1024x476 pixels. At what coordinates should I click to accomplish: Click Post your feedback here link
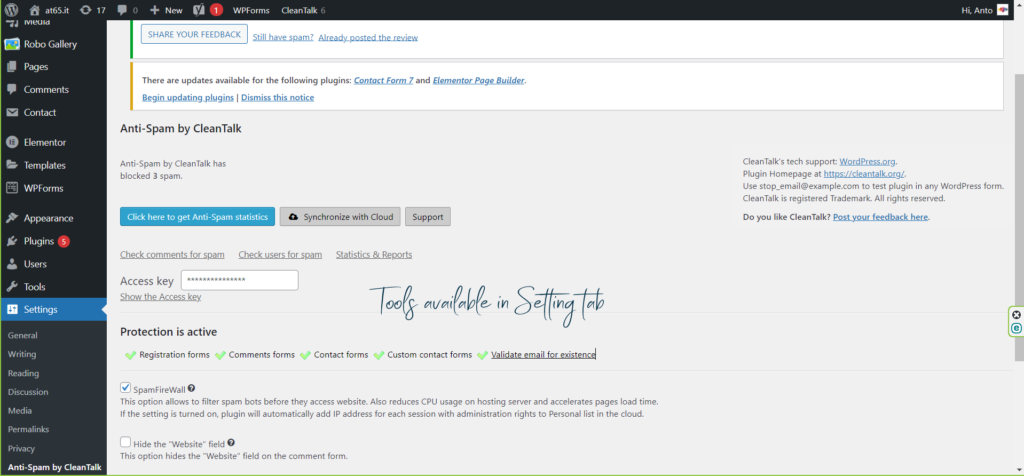point(880,217)
